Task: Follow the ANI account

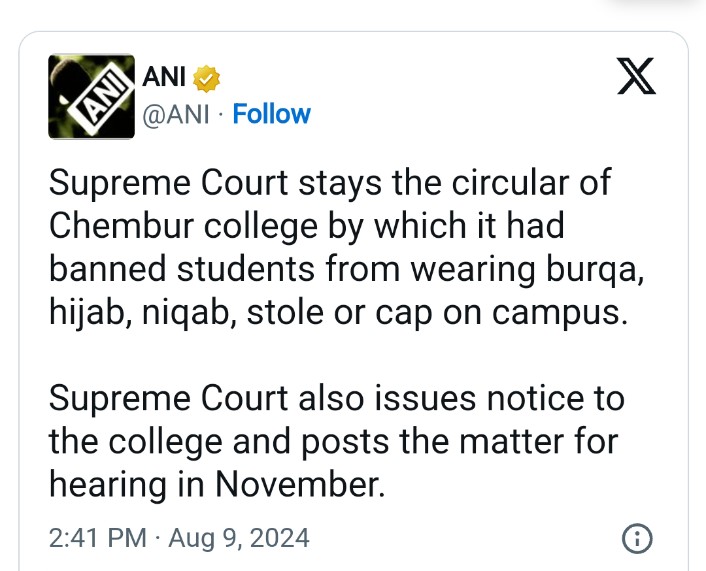Action: click(272, 114)
